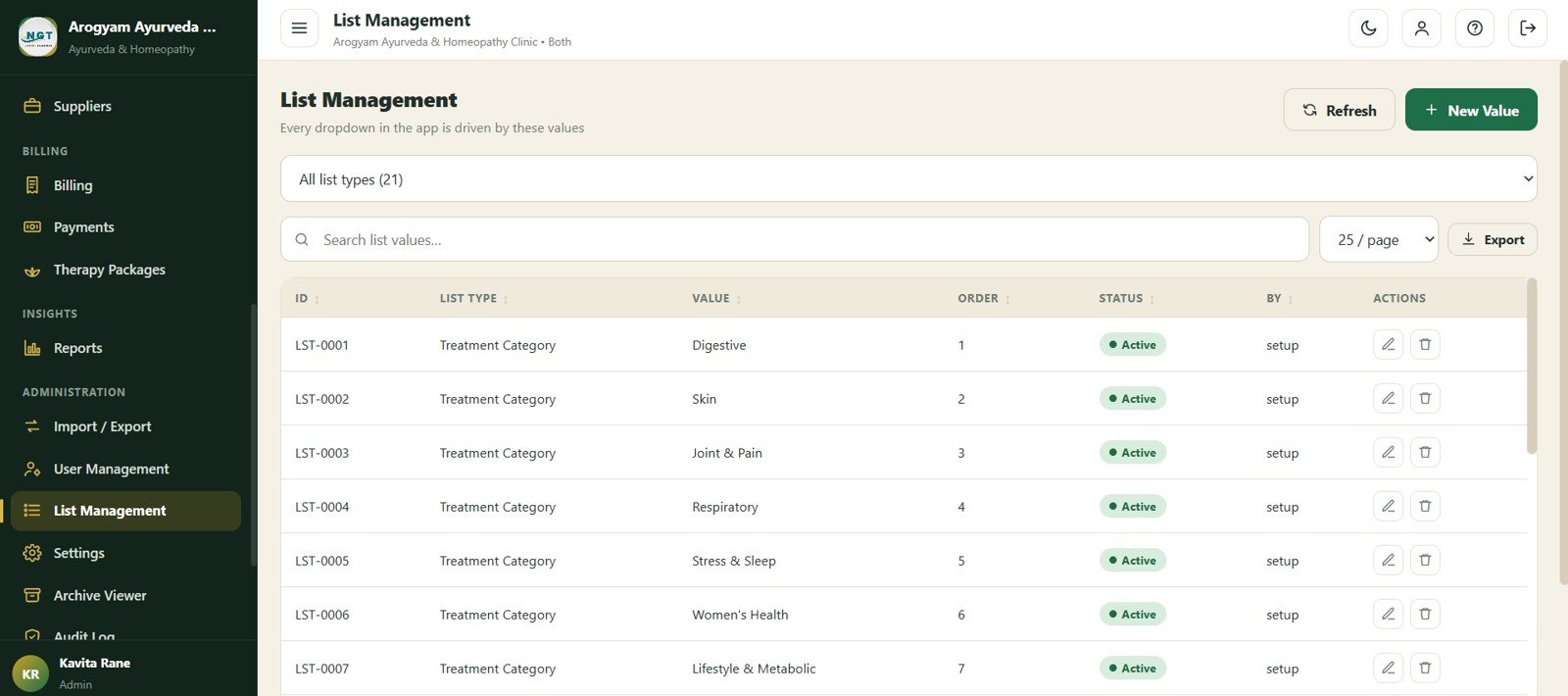Sort by List Type column
This screenshot has height=696, width=1568.
(473, 298)
